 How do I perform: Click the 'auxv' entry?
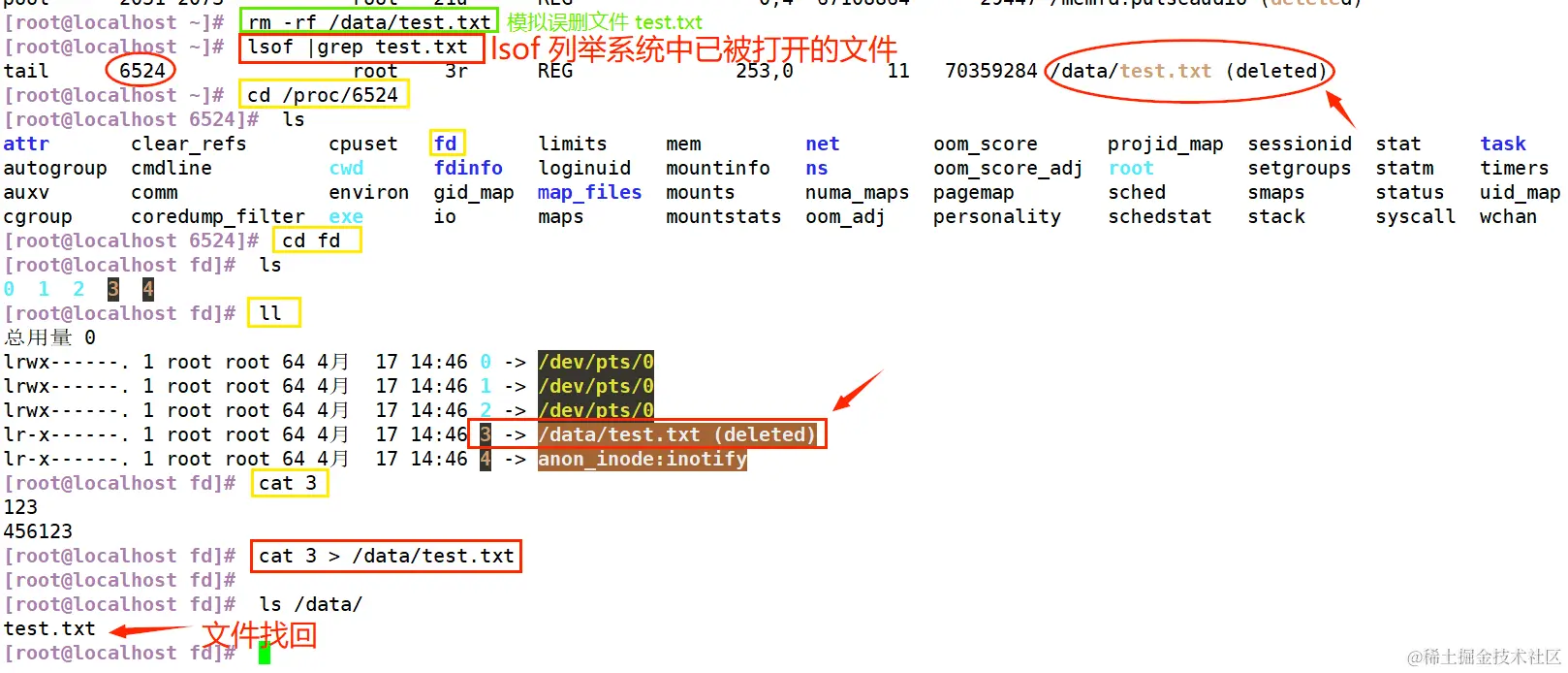[x=26, y=192]
